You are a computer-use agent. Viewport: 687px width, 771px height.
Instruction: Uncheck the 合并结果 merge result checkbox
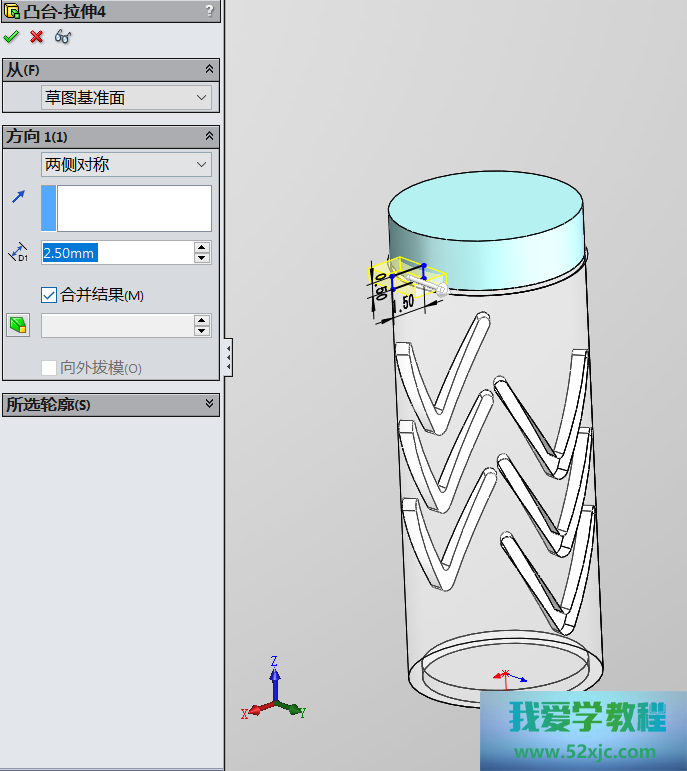coord(49,295)
